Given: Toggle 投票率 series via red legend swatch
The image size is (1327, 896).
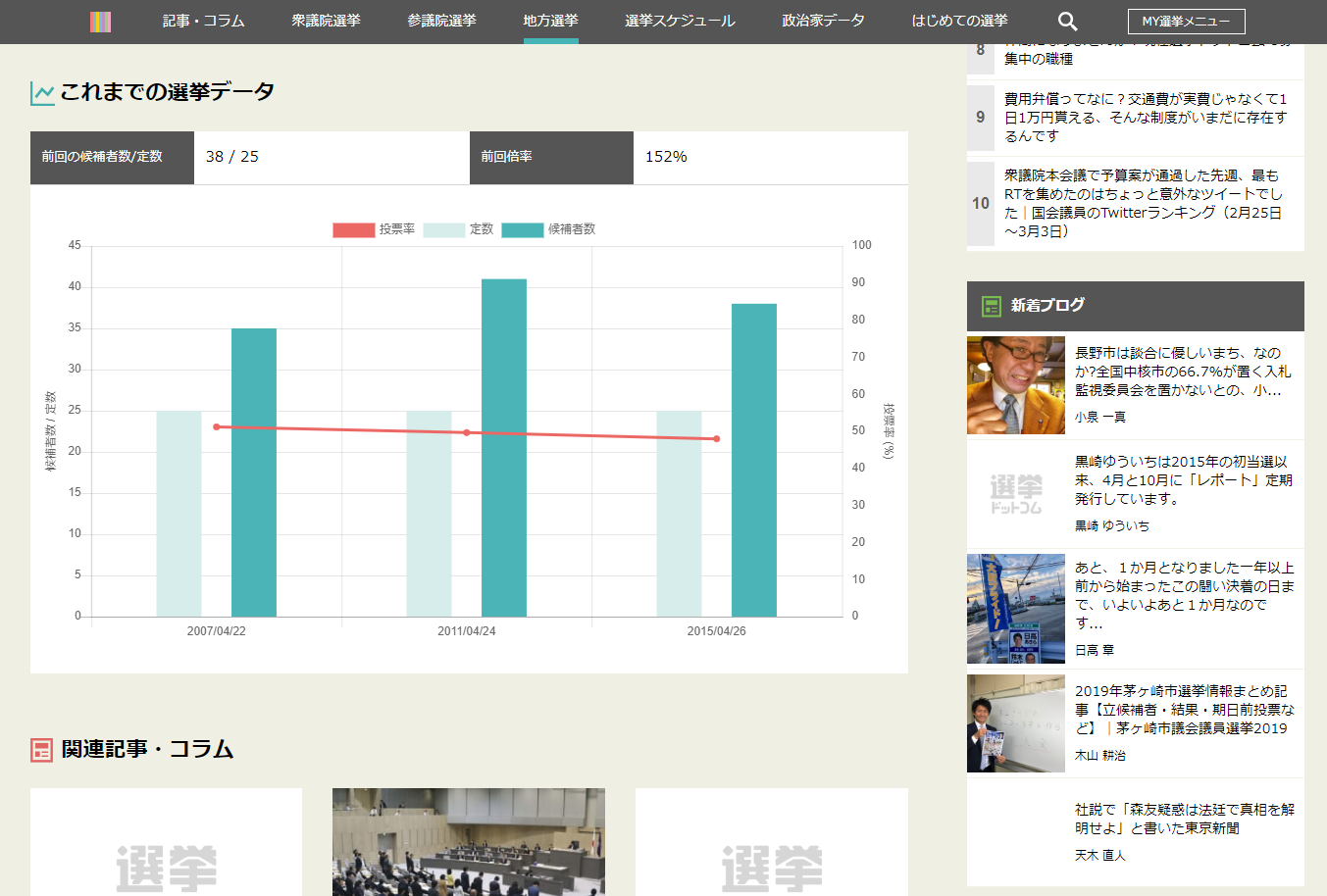Looking at the screenshot, I should (353, 229).
